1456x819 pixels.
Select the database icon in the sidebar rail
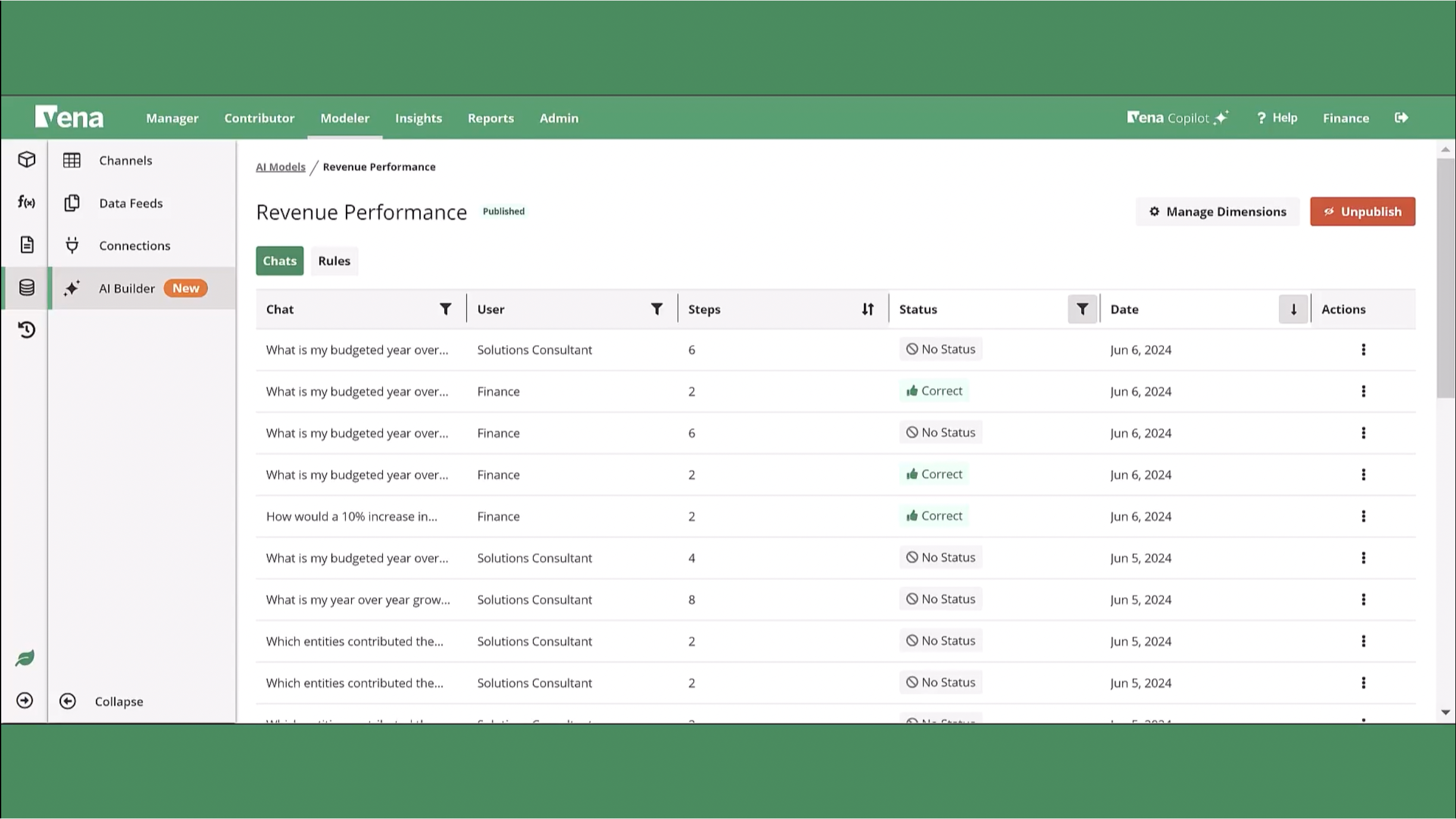point(26,288)
